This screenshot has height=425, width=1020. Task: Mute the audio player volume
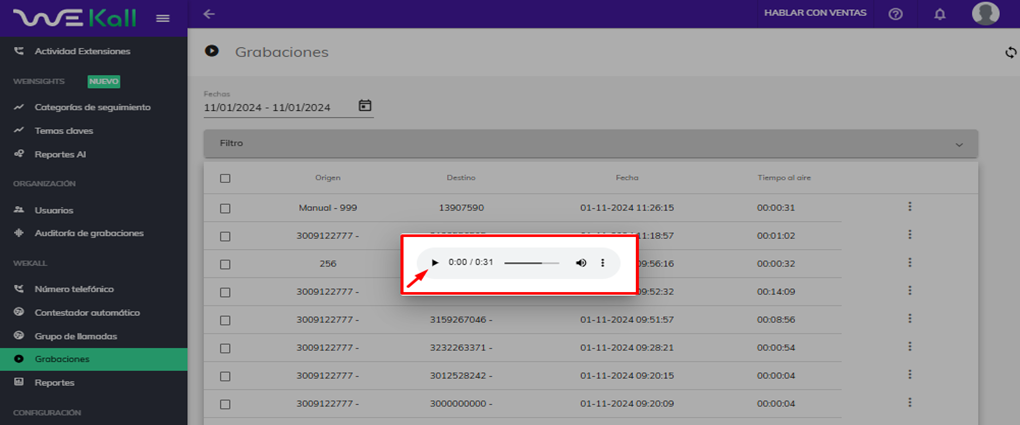pos(581,263)
